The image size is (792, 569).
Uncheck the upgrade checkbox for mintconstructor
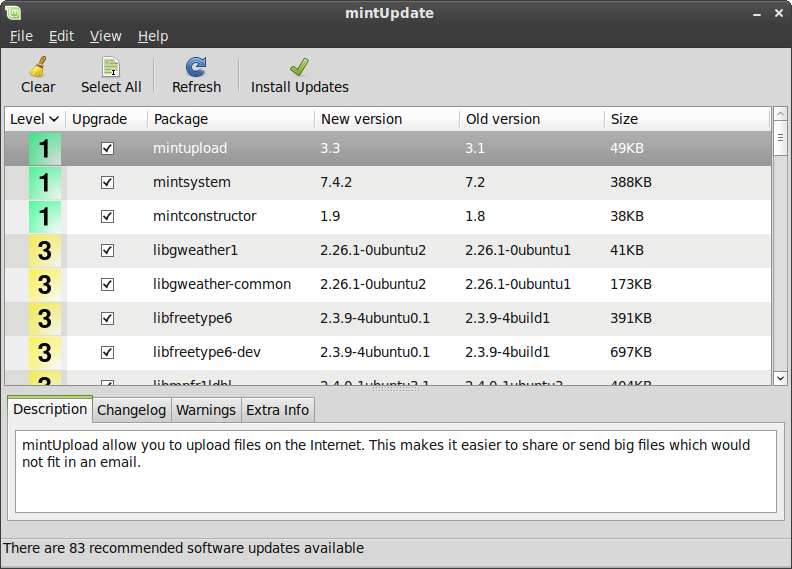107,217
